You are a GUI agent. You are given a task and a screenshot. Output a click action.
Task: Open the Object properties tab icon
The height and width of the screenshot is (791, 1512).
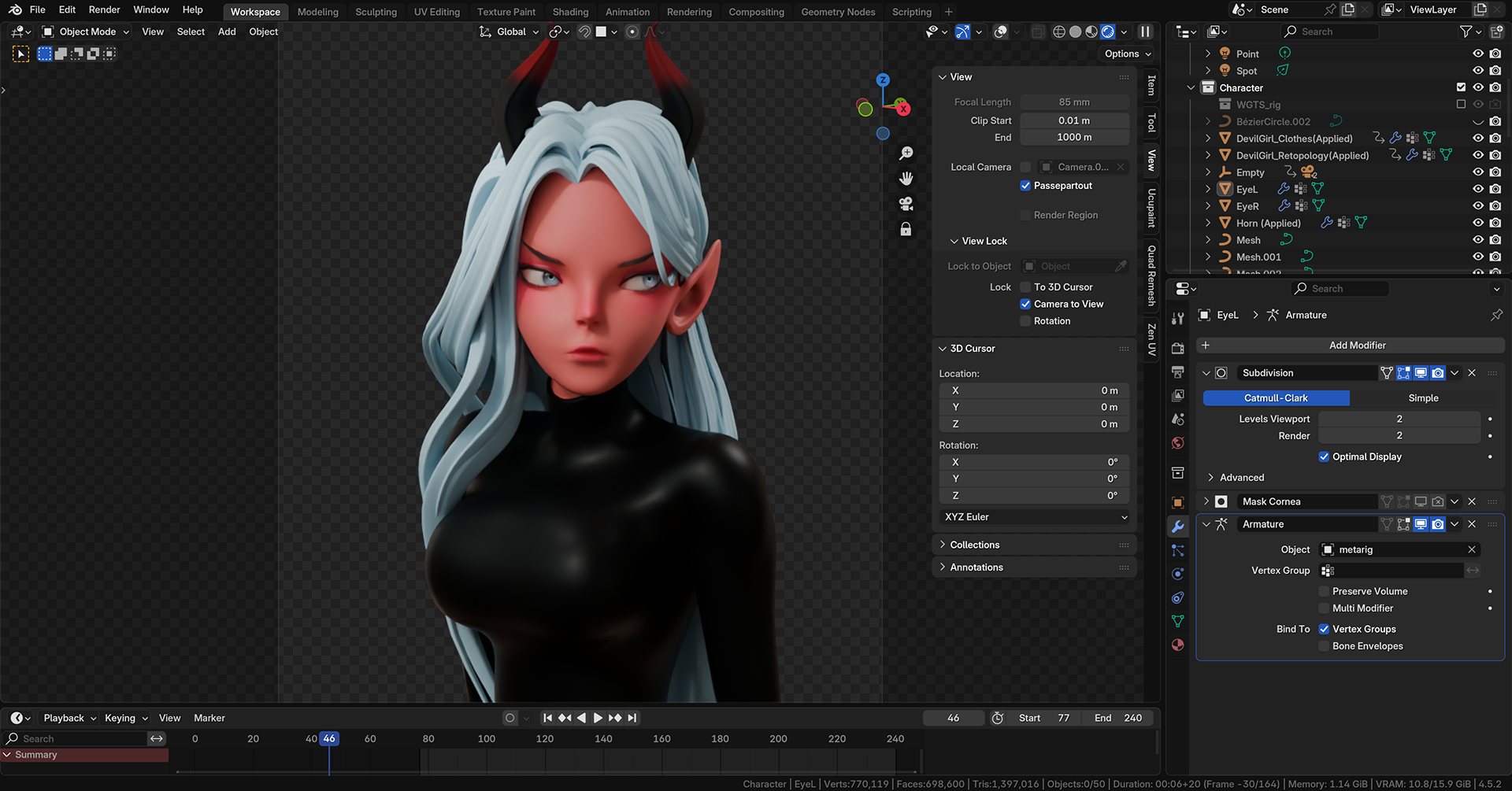(1178, 503)
